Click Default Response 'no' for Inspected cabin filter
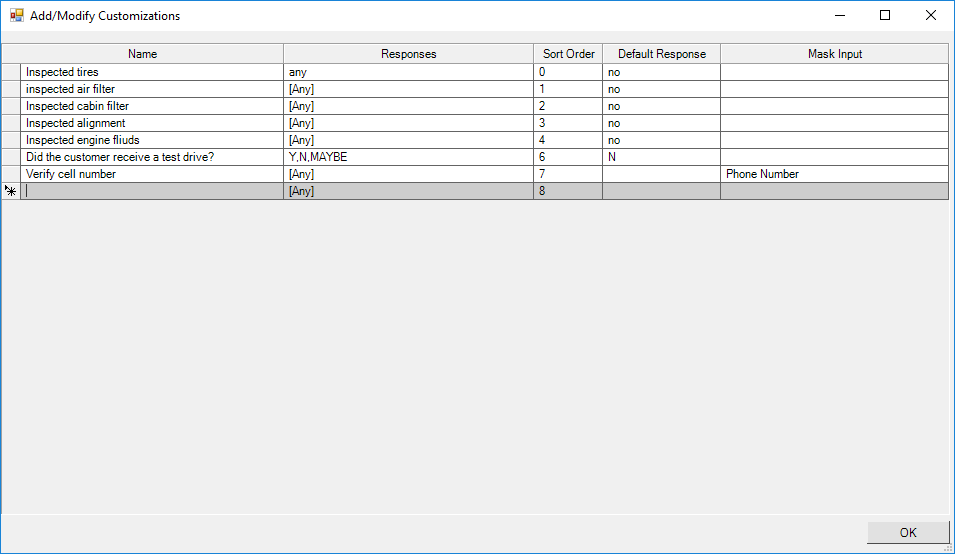955x554 pixels. click(x=661, y=106)
